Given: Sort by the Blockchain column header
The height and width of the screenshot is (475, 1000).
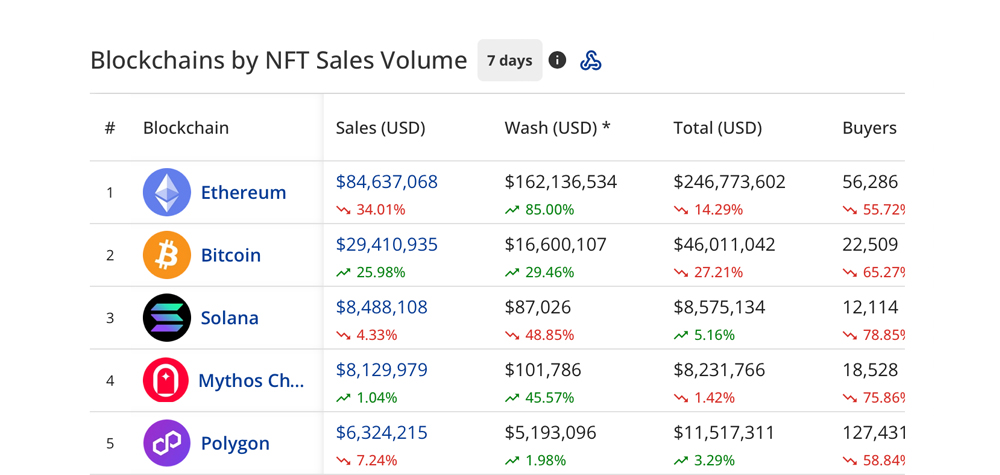Looking at the screenshot, I should click(186, 128).
